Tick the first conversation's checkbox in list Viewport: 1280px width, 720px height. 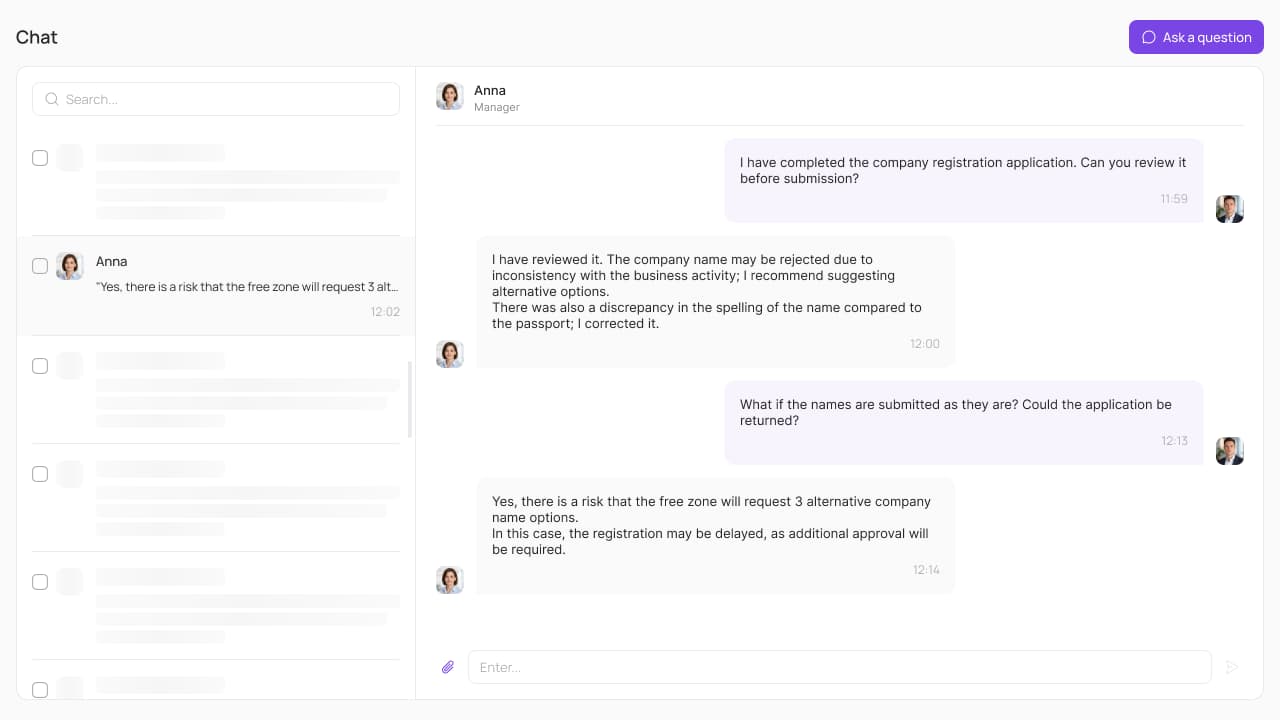[x=40, y=158]
